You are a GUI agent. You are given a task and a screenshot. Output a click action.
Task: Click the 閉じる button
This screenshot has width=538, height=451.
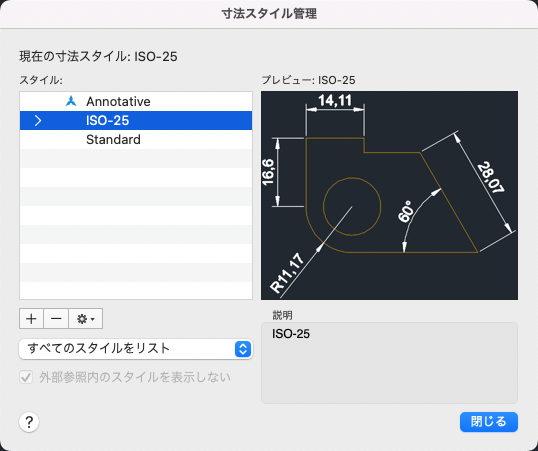coord(489,422)
